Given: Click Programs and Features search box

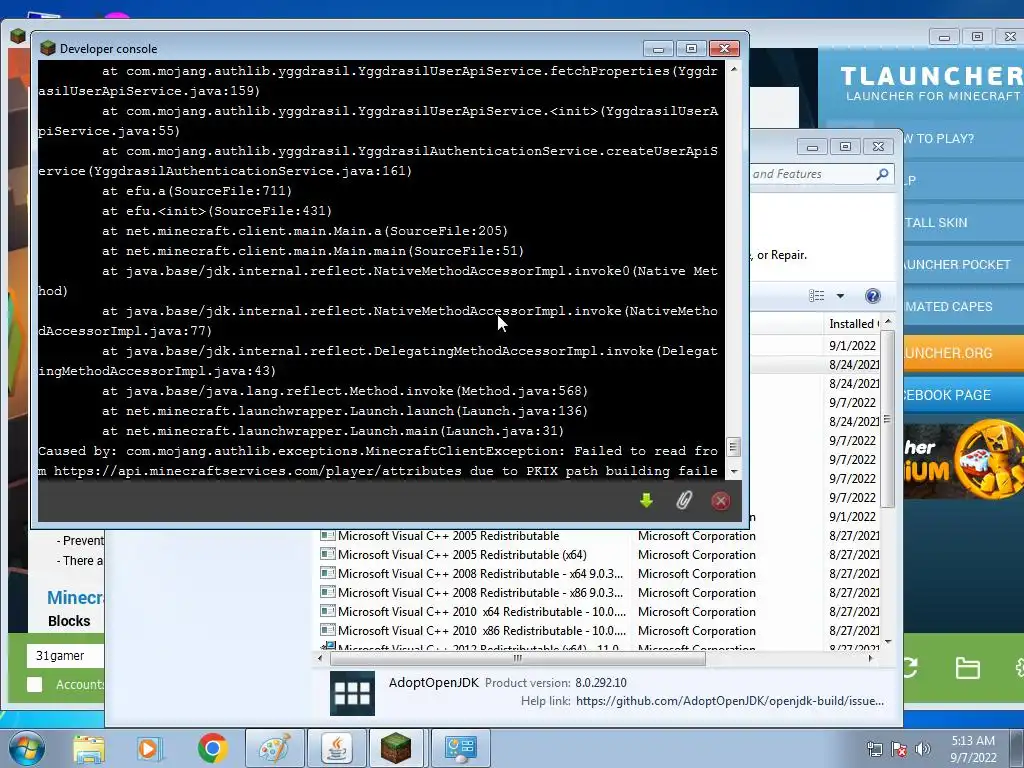Looking at the screenshot, I should click(821, 174).
